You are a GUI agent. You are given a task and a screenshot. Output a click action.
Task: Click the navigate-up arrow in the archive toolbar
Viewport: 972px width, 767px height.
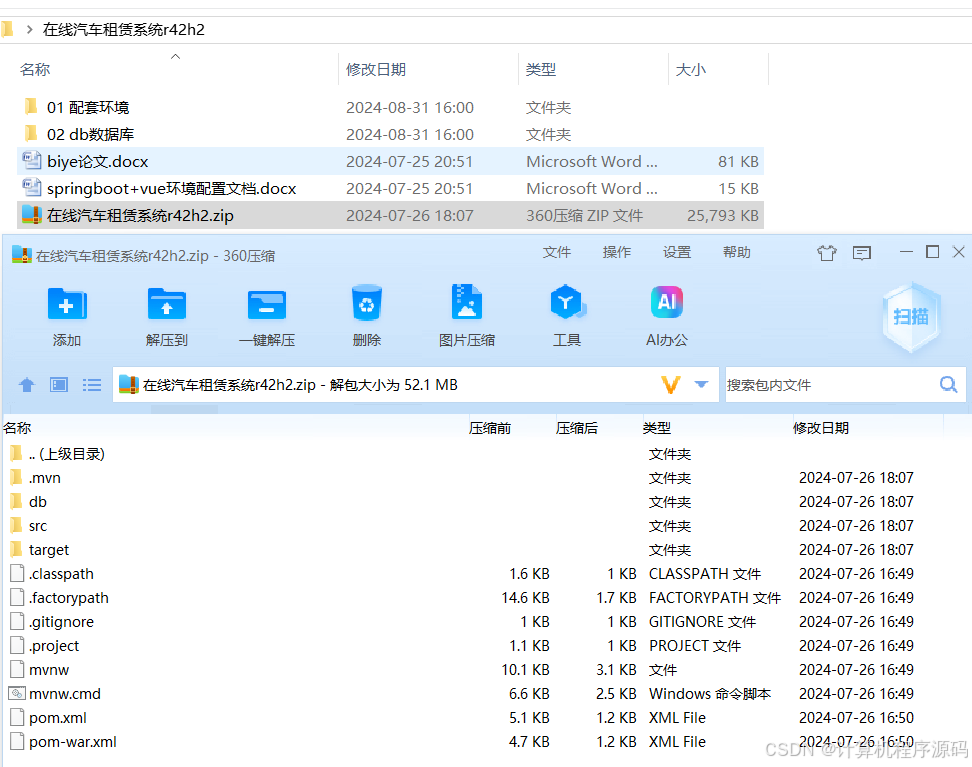[26, 384]
